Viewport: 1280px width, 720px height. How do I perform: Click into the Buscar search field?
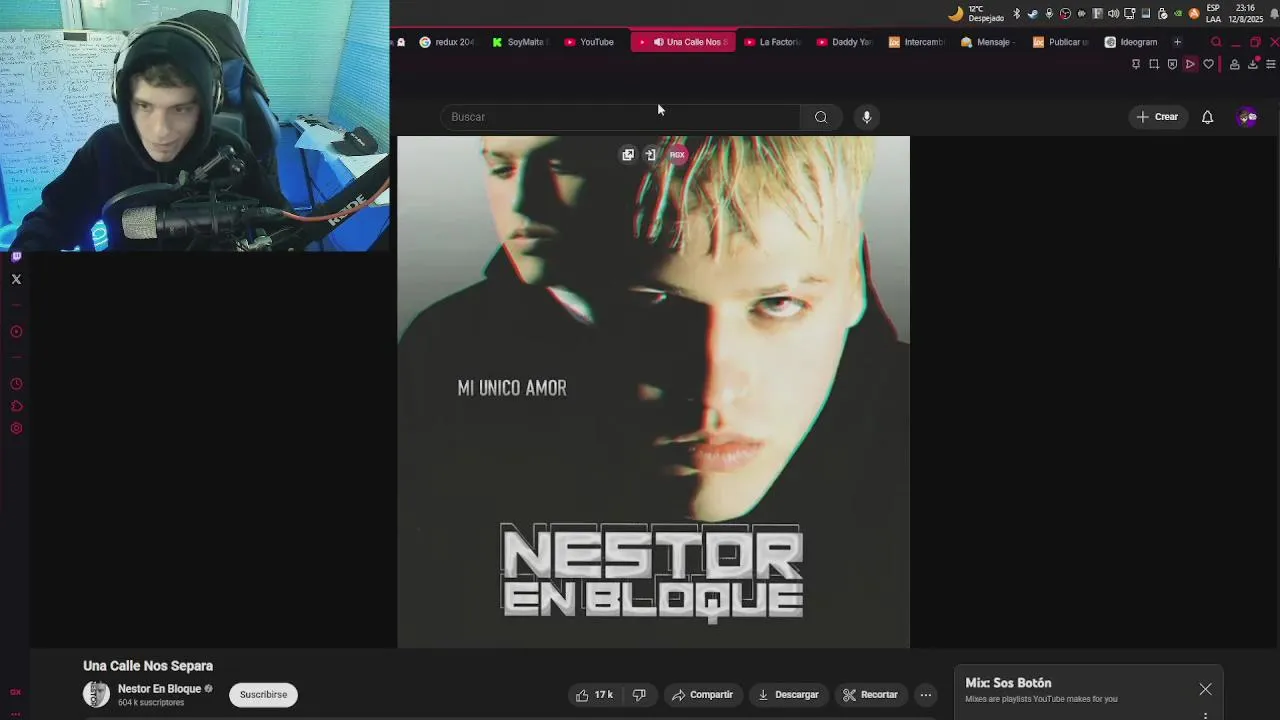pyautogui.click(x=620, y=117)
